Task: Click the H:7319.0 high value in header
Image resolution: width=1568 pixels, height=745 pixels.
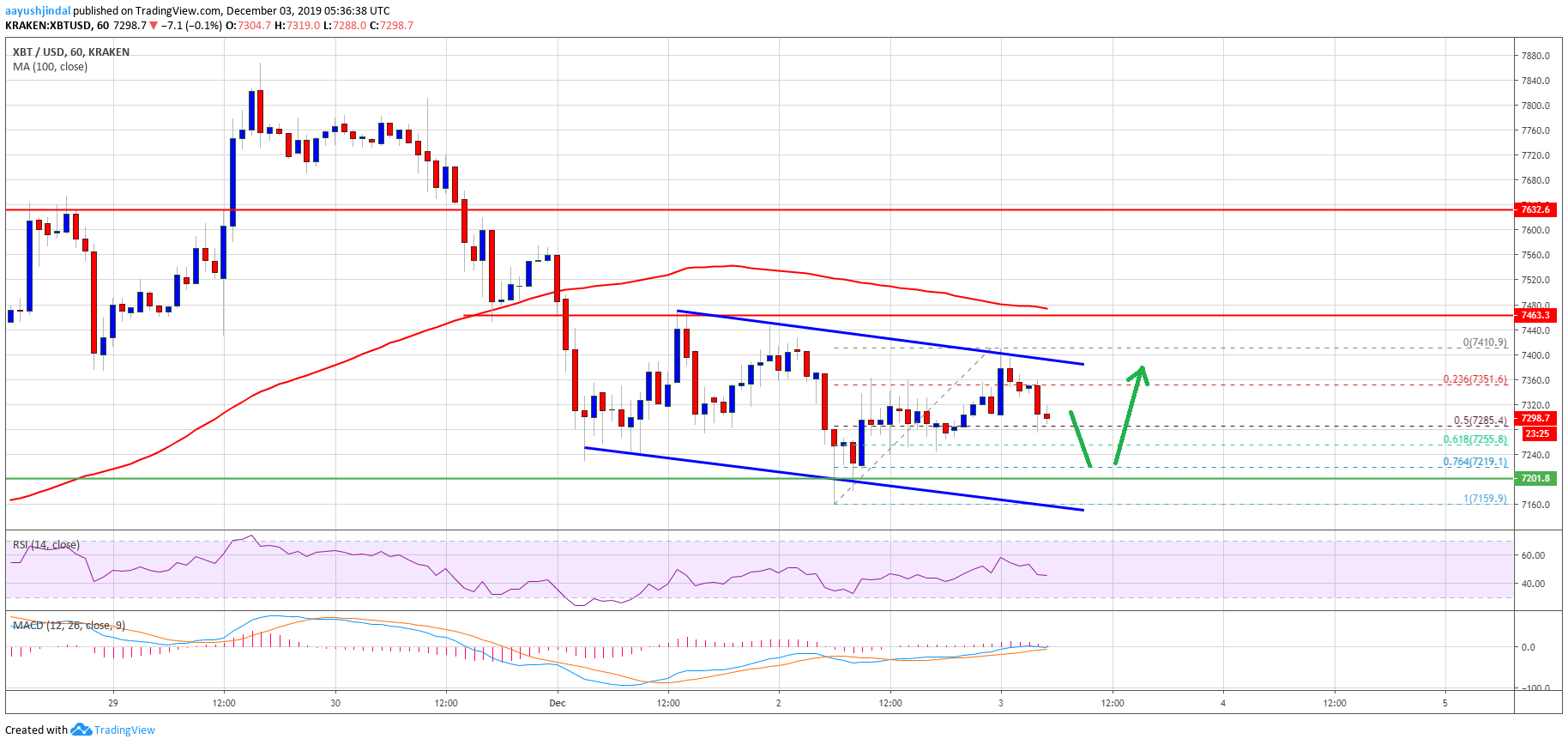Action: (x=298, y=26)
